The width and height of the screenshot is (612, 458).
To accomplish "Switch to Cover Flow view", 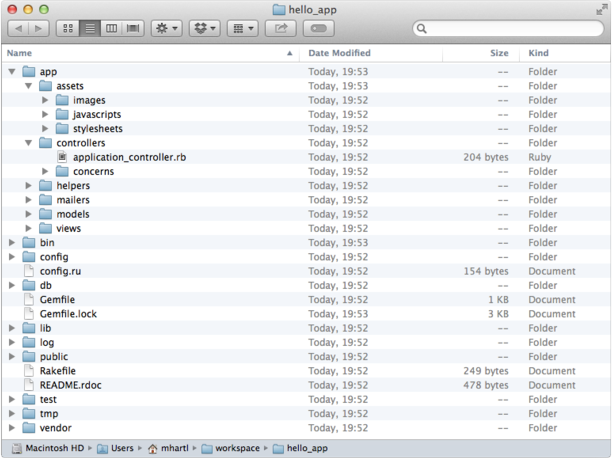I will point(132,29).
